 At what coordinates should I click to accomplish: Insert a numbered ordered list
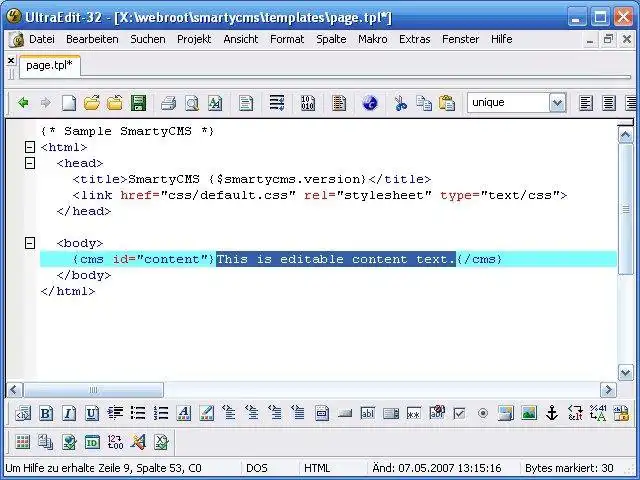161,413
